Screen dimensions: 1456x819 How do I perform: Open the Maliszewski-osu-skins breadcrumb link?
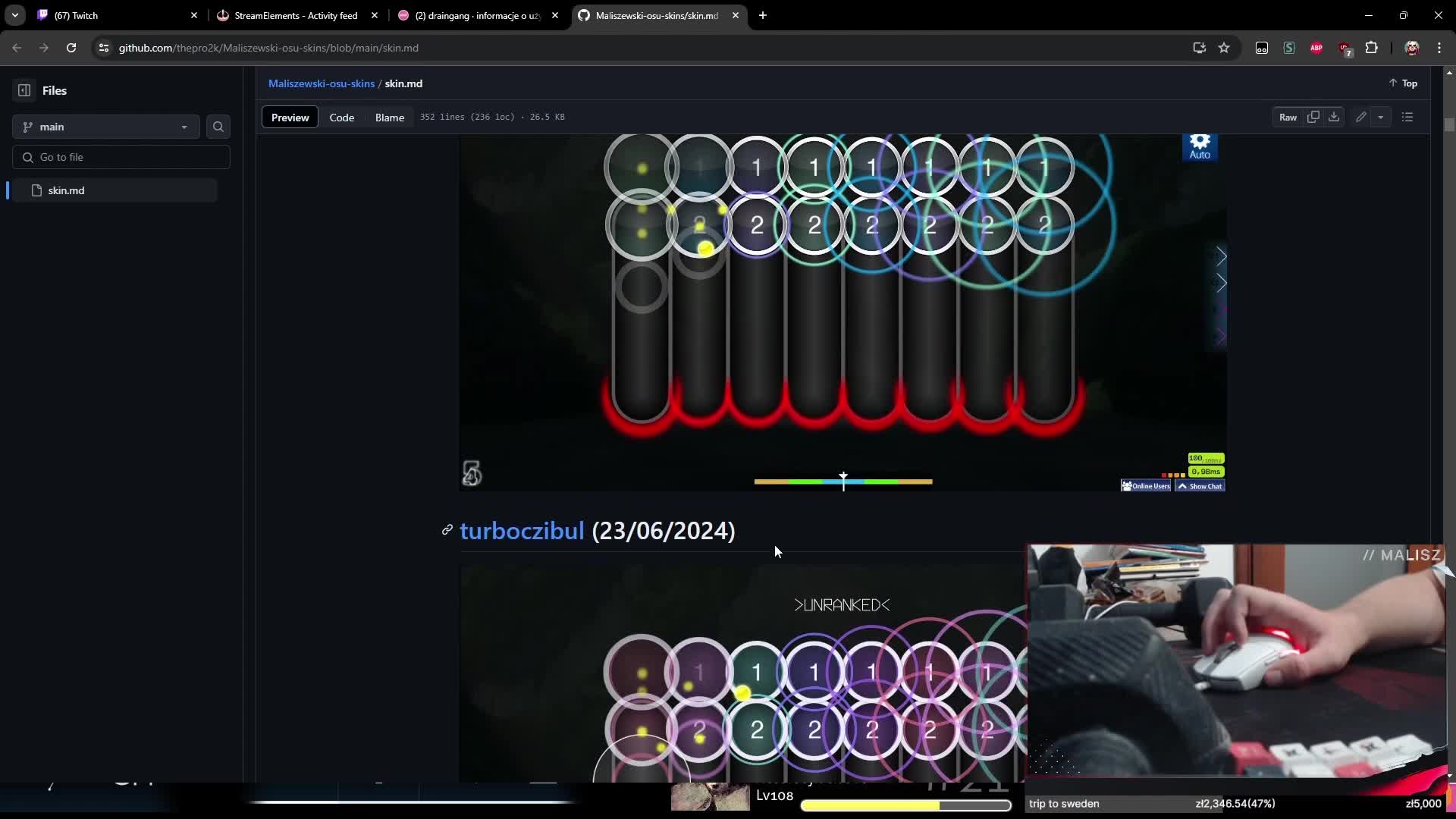(321, 83)
